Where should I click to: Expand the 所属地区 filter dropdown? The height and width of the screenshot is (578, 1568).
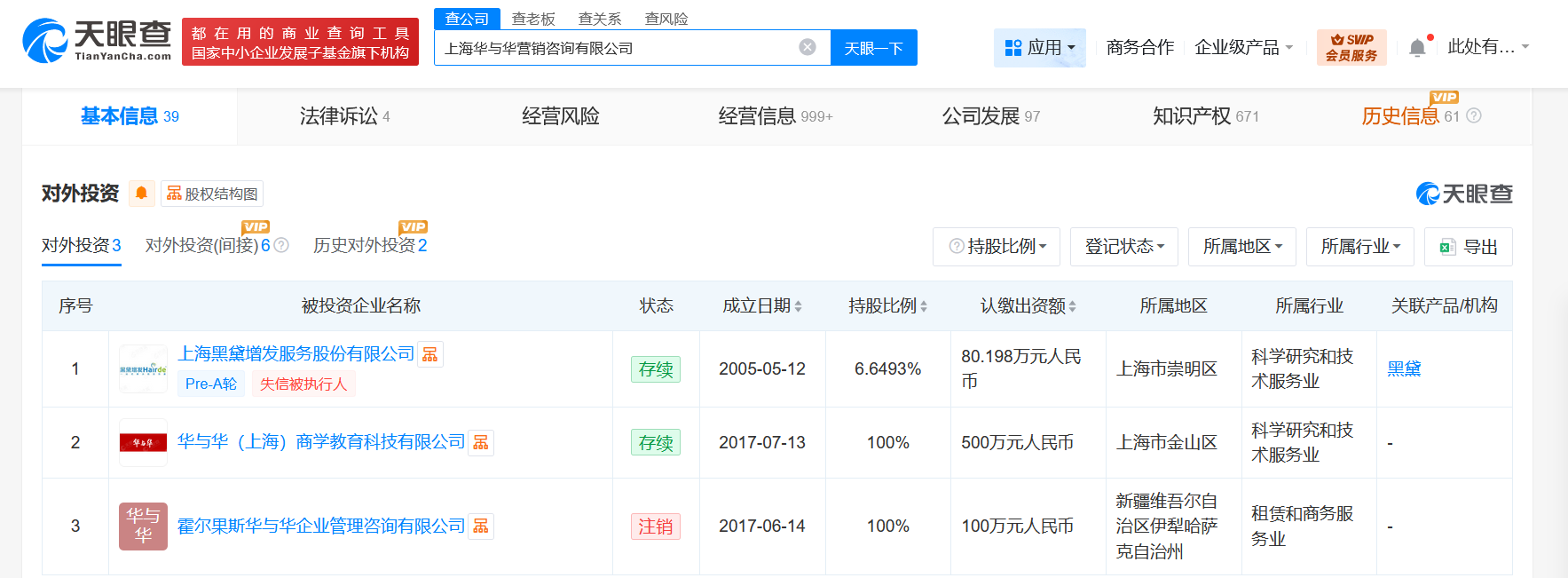[1241, 247]
